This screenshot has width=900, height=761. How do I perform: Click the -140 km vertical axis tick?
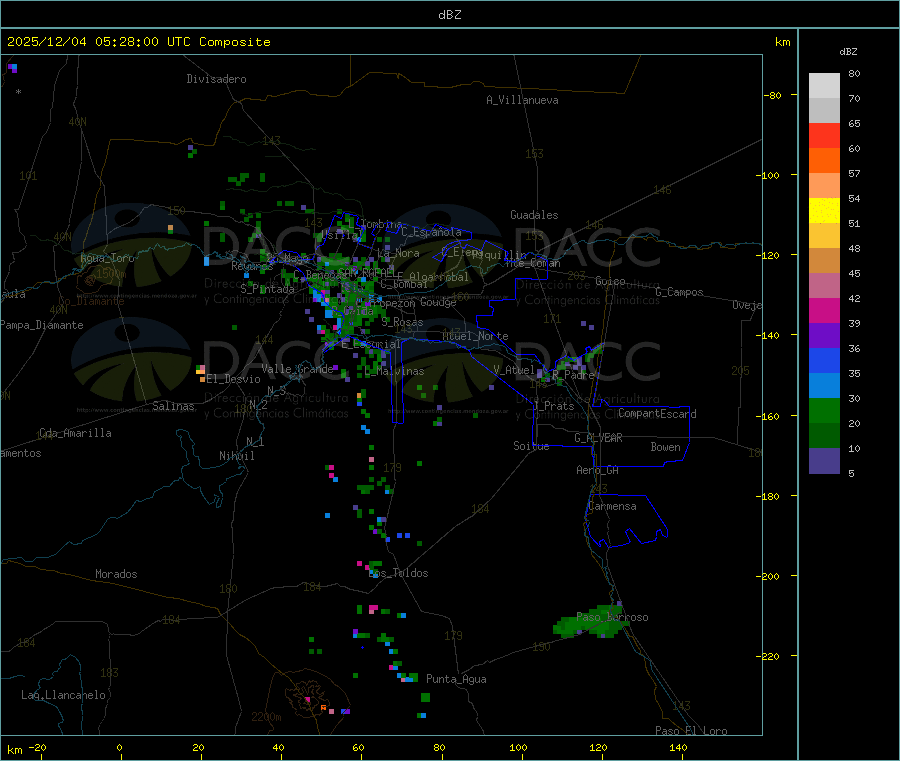tap(770, 335)
